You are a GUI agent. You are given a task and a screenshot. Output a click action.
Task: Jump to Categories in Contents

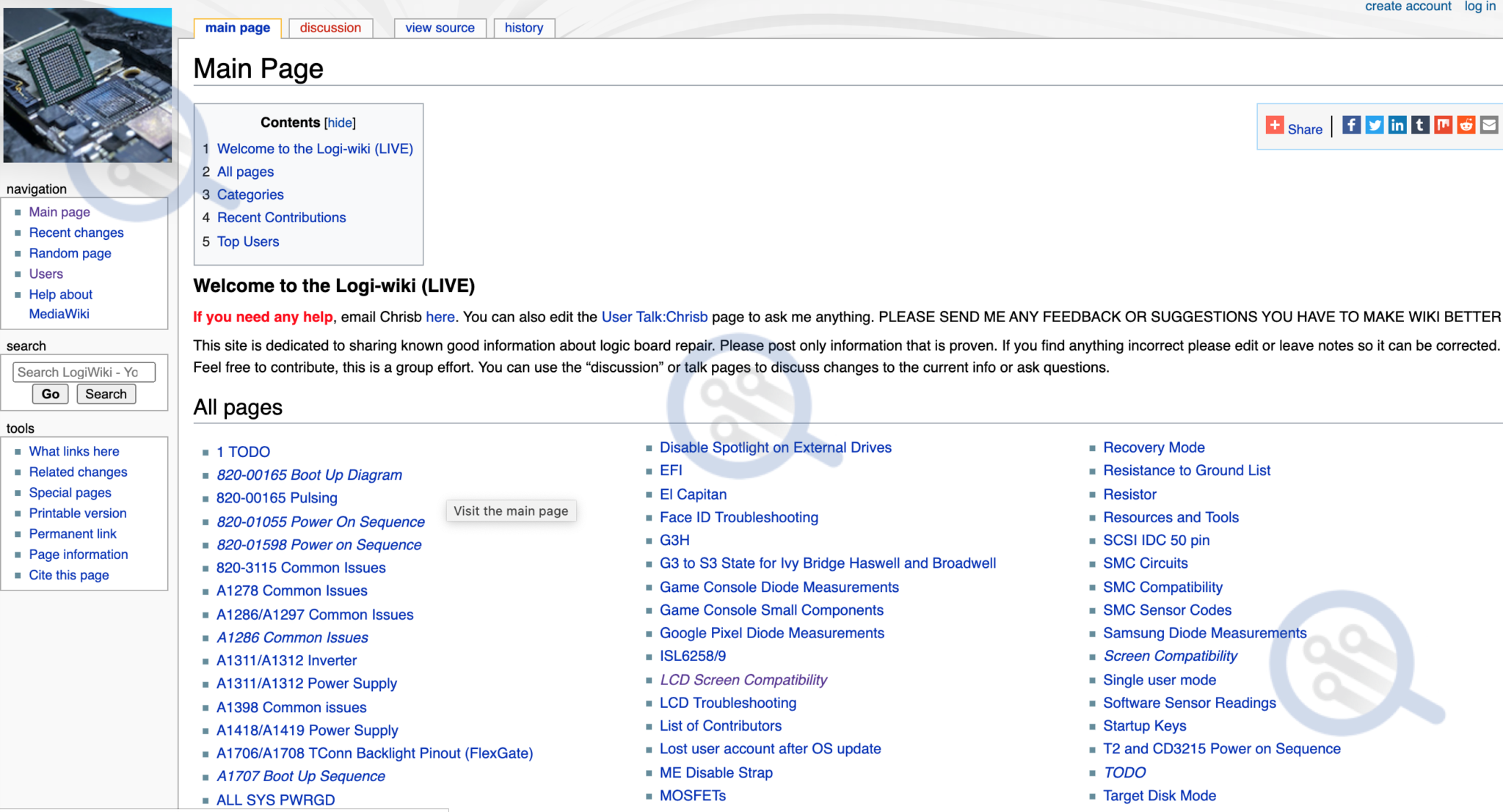[250, 194]
